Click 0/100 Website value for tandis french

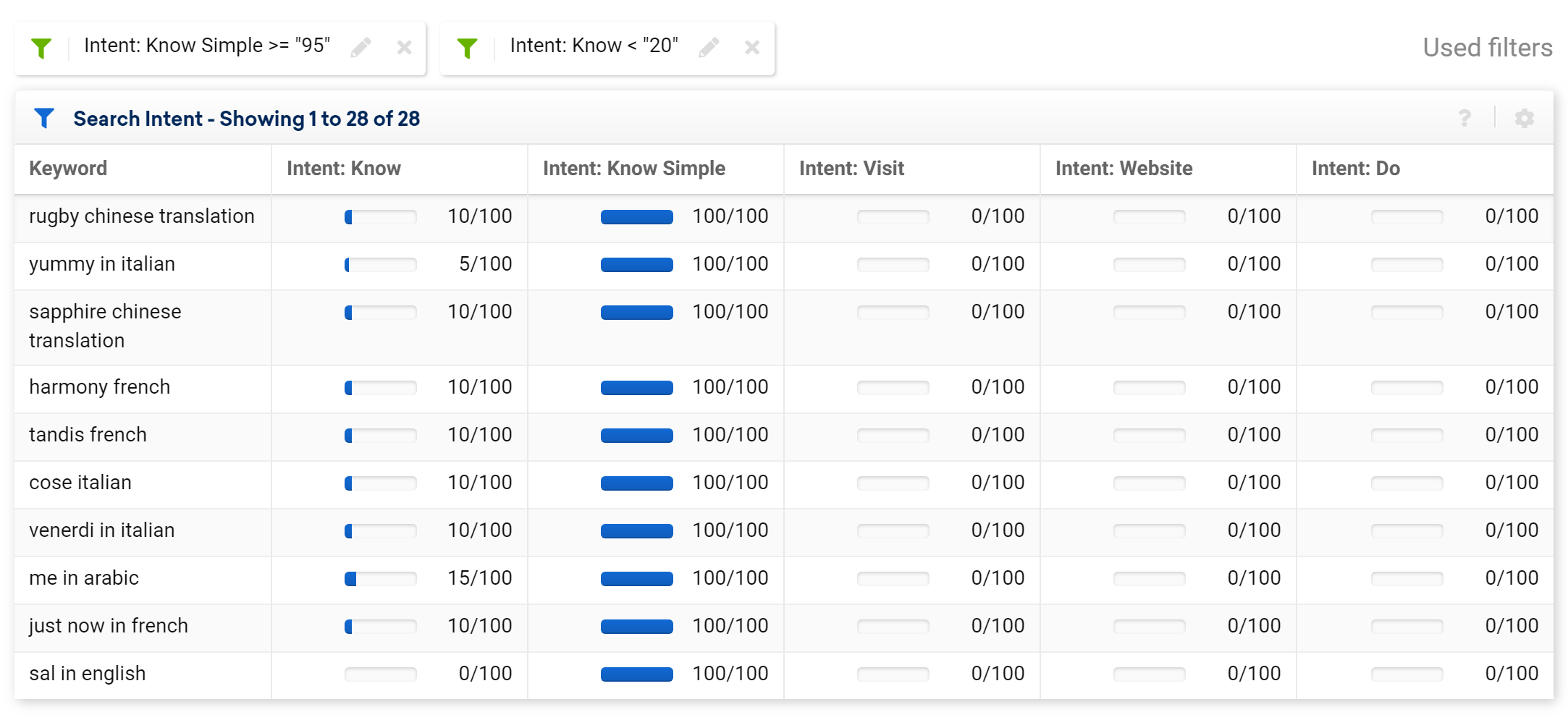[1255, 435]
